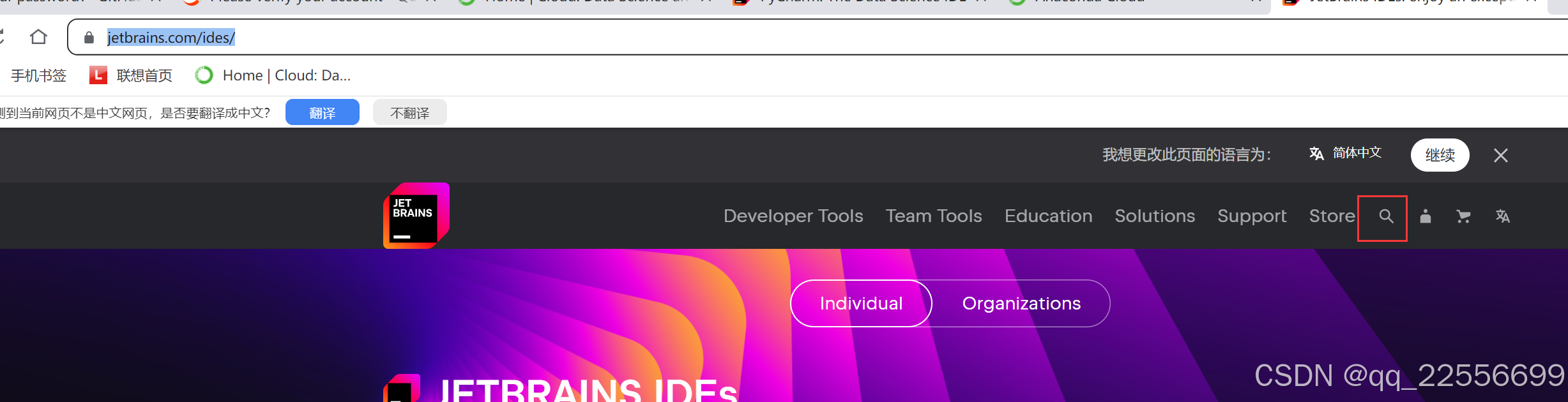The width and height of the screenshot is (1568, 402).
Task: Open the Home | Cloud bookmark
Action: click(273, 75)
